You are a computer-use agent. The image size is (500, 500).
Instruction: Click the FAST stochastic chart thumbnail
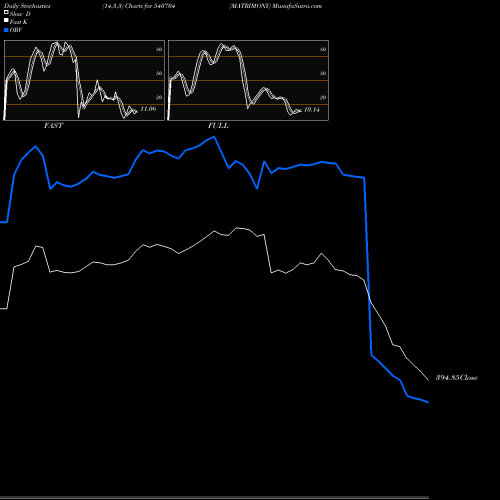tap(84, 80)
